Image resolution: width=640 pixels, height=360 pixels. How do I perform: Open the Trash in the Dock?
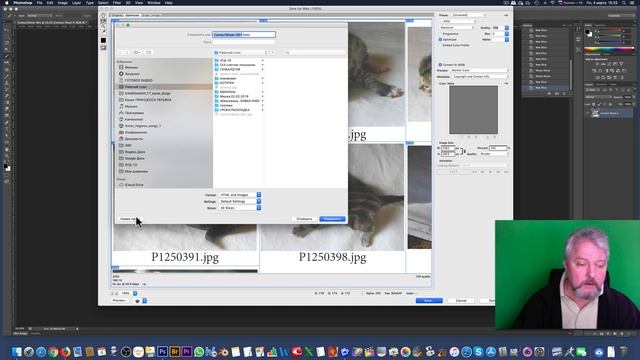click(x=623, y=351)
